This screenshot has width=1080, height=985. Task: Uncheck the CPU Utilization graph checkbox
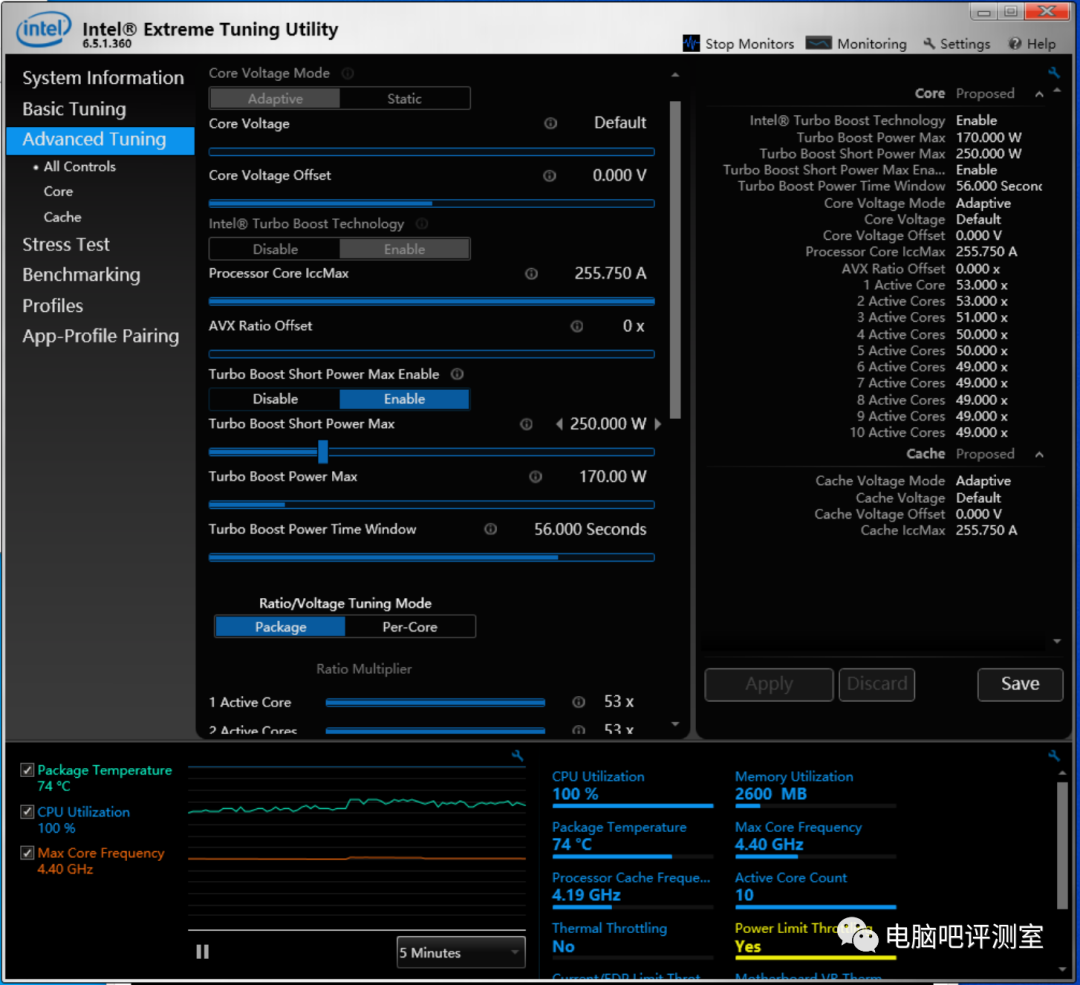pos(27,811)
